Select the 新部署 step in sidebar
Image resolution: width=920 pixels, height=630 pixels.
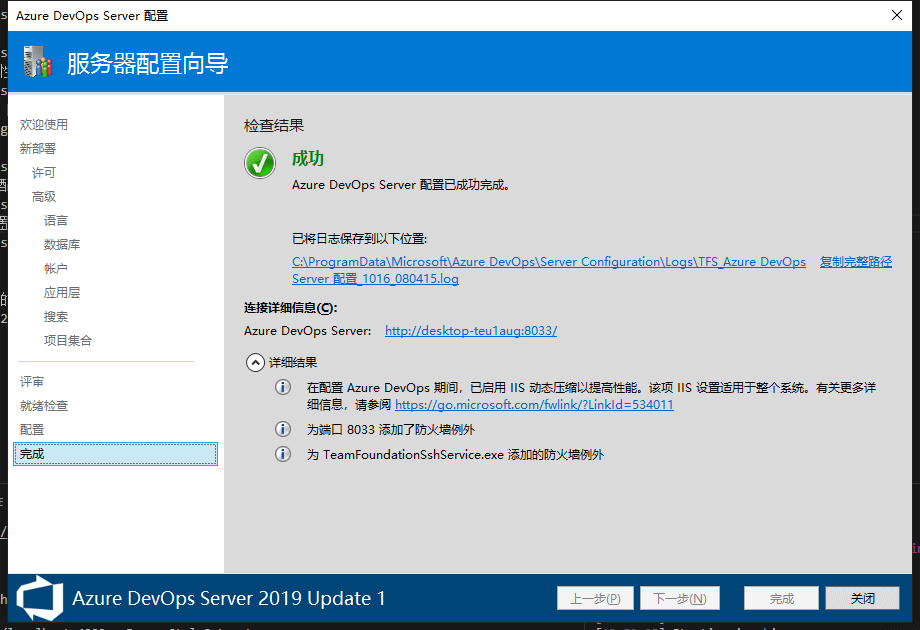[38, 149]
